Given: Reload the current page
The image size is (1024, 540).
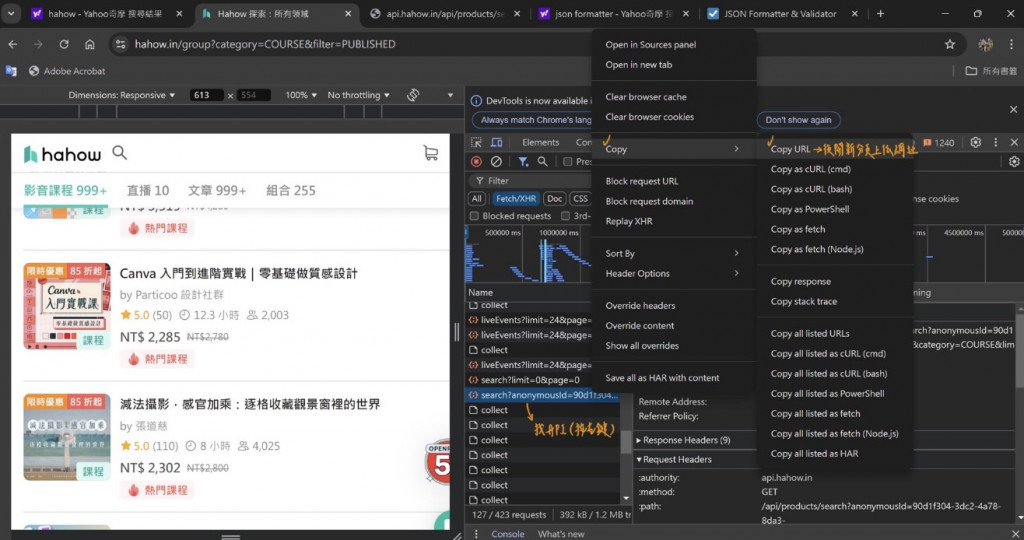Looking at the screenshot, I should 64,44.
